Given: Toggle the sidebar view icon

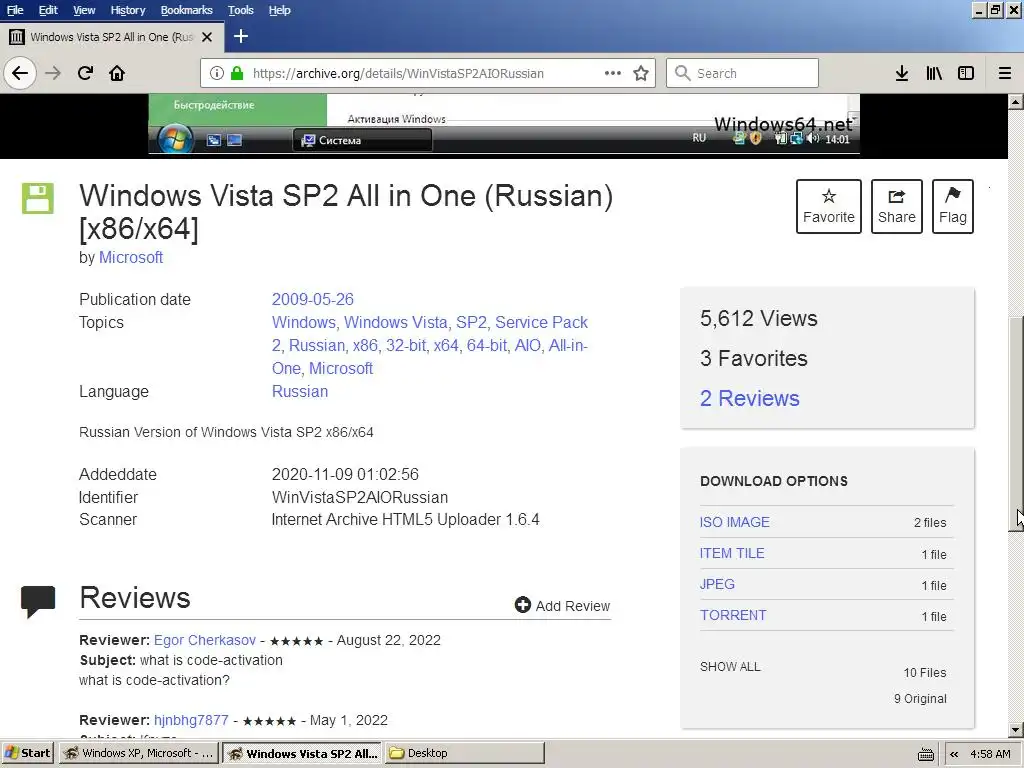Looking at the screenshot, I should 966,73.
